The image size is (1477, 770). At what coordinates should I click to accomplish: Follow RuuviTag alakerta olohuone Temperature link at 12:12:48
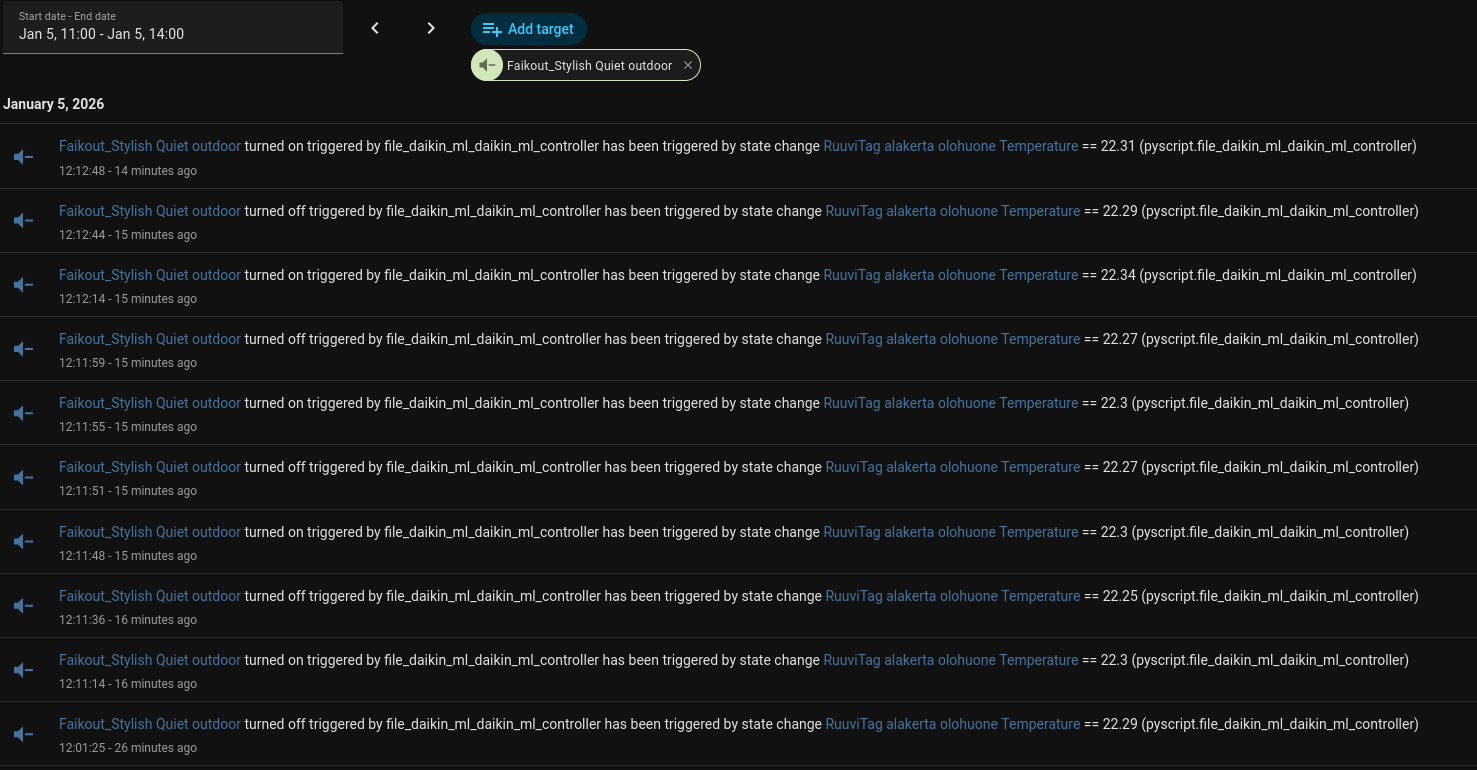click(x=951, y=146)
